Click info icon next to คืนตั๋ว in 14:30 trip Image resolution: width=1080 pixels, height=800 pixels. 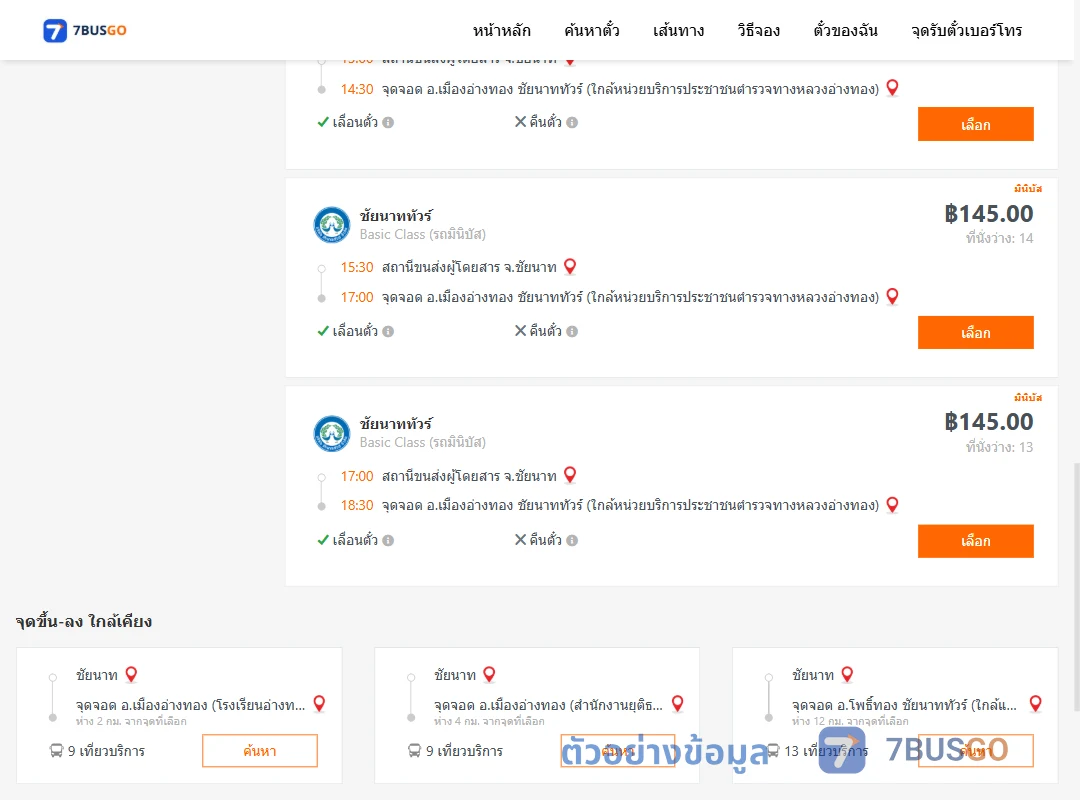tap(572, 123)
